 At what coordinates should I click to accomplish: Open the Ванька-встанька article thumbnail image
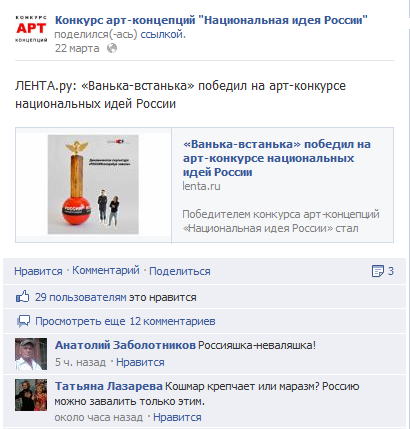tap(93, 184)
